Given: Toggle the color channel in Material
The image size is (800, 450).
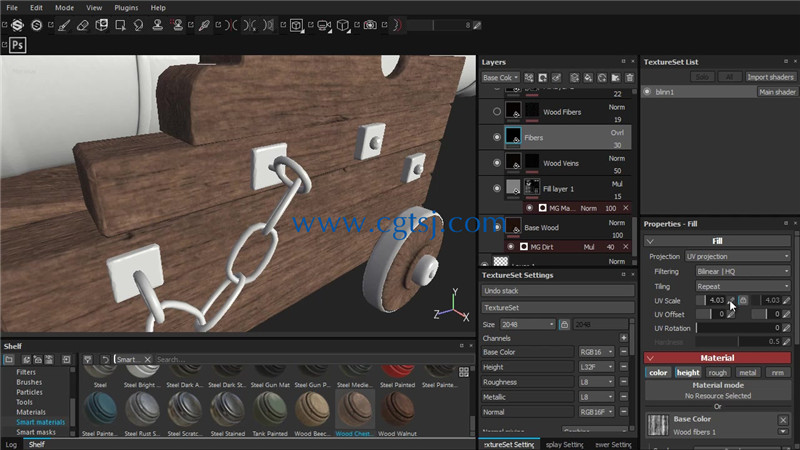Looking at the screenshot, I should click(x=658, y=373).
